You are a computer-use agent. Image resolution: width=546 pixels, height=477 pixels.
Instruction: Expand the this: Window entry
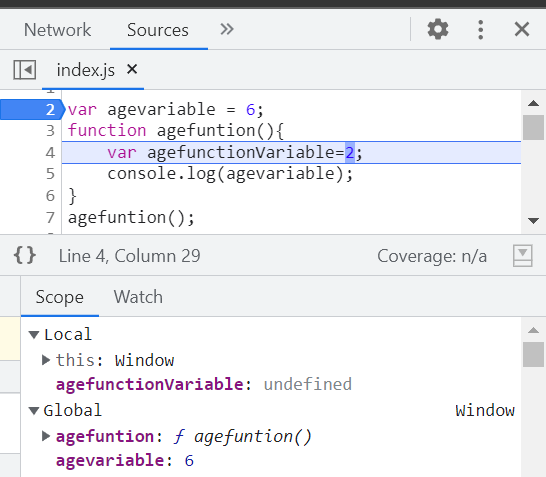46,360
